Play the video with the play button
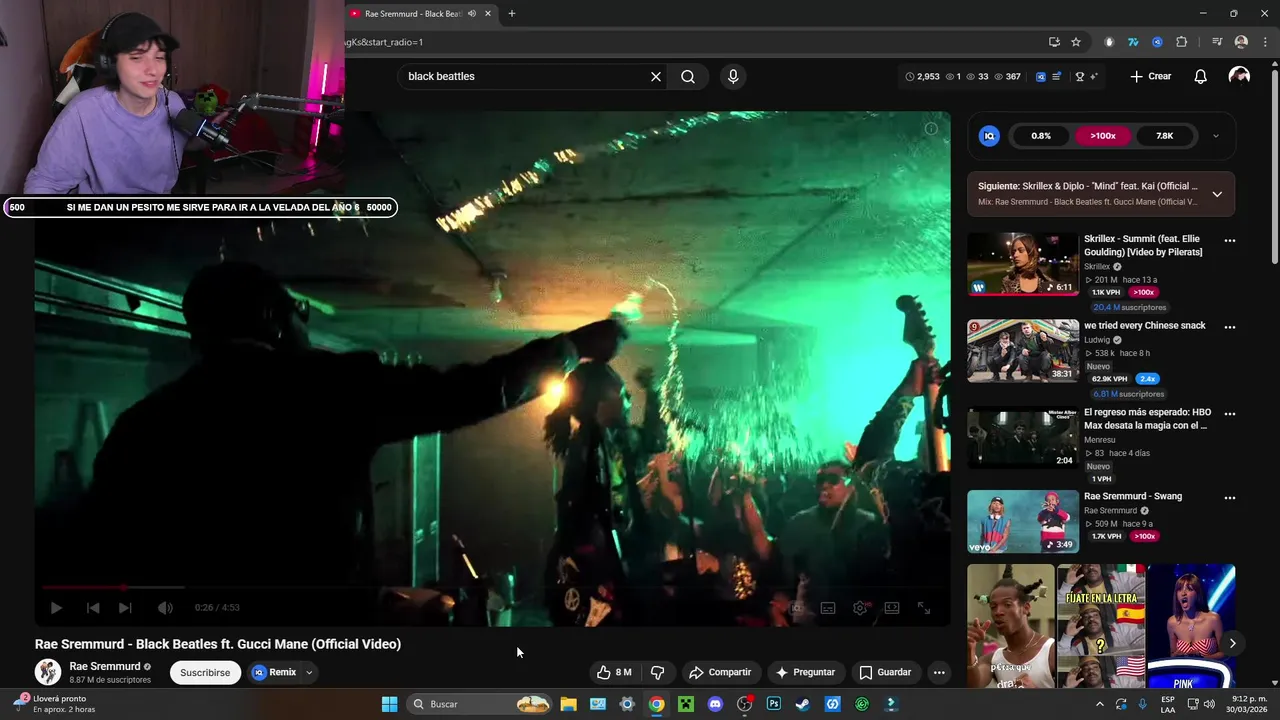Viewport: 1280px width, 720px height. point(56,607)
